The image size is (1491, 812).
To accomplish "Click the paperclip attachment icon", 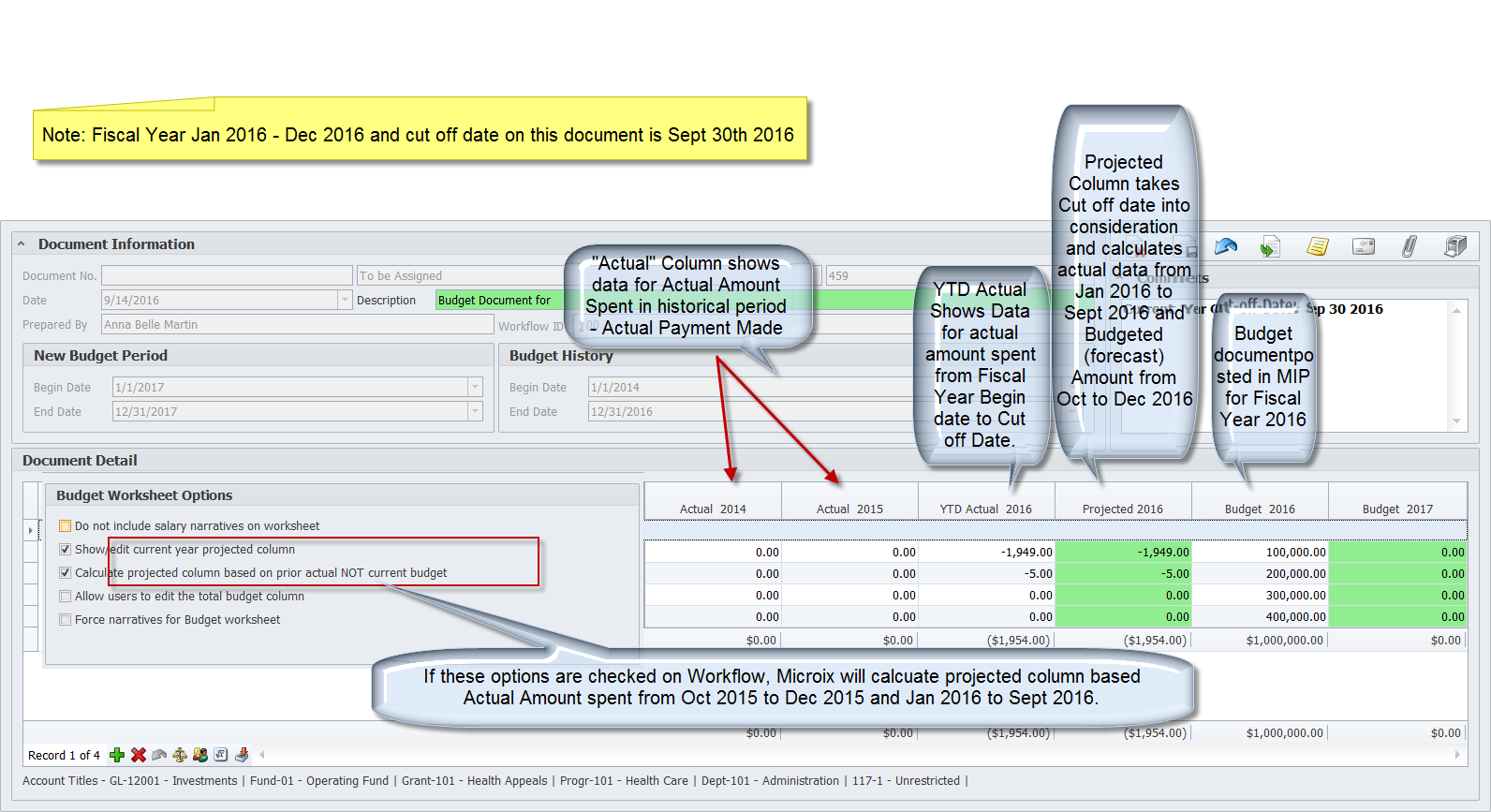I will [x=1409, y=246].
